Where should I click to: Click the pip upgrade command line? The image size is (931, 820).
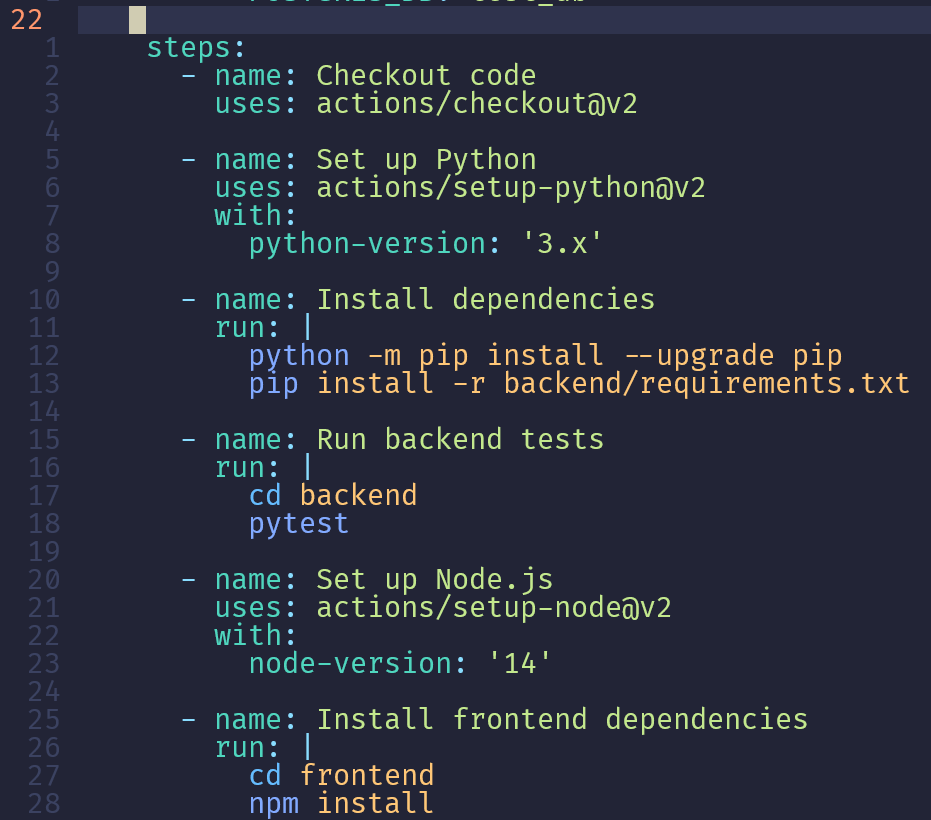coord(545,355)
